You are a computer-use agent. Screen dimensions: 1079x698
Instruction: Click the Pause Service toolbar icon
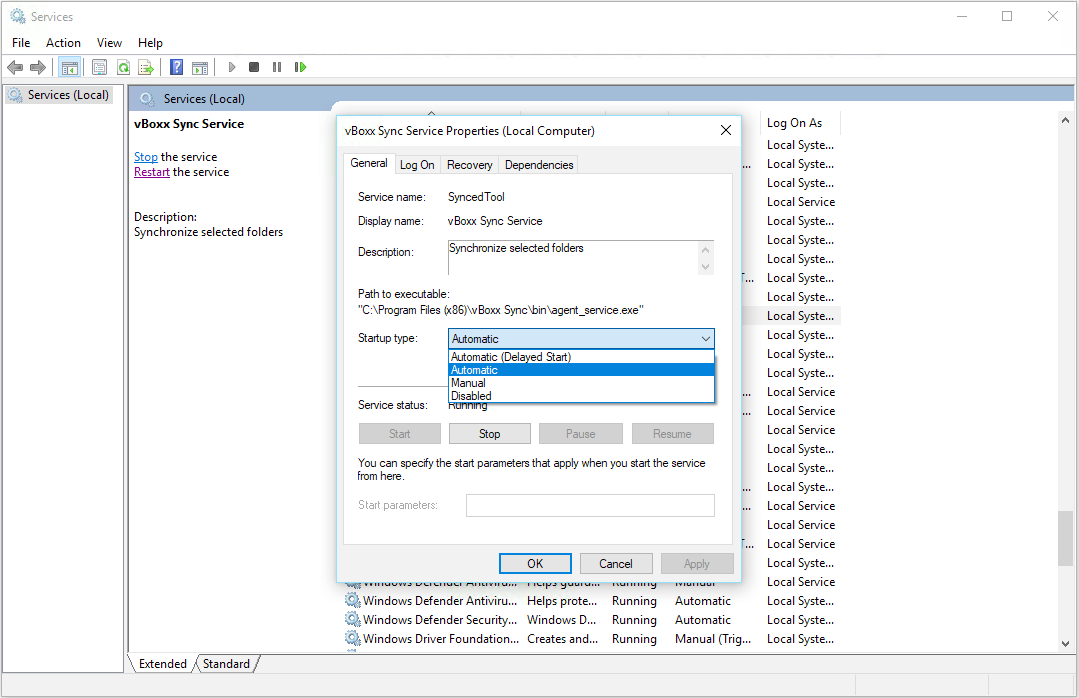[277, 67]
